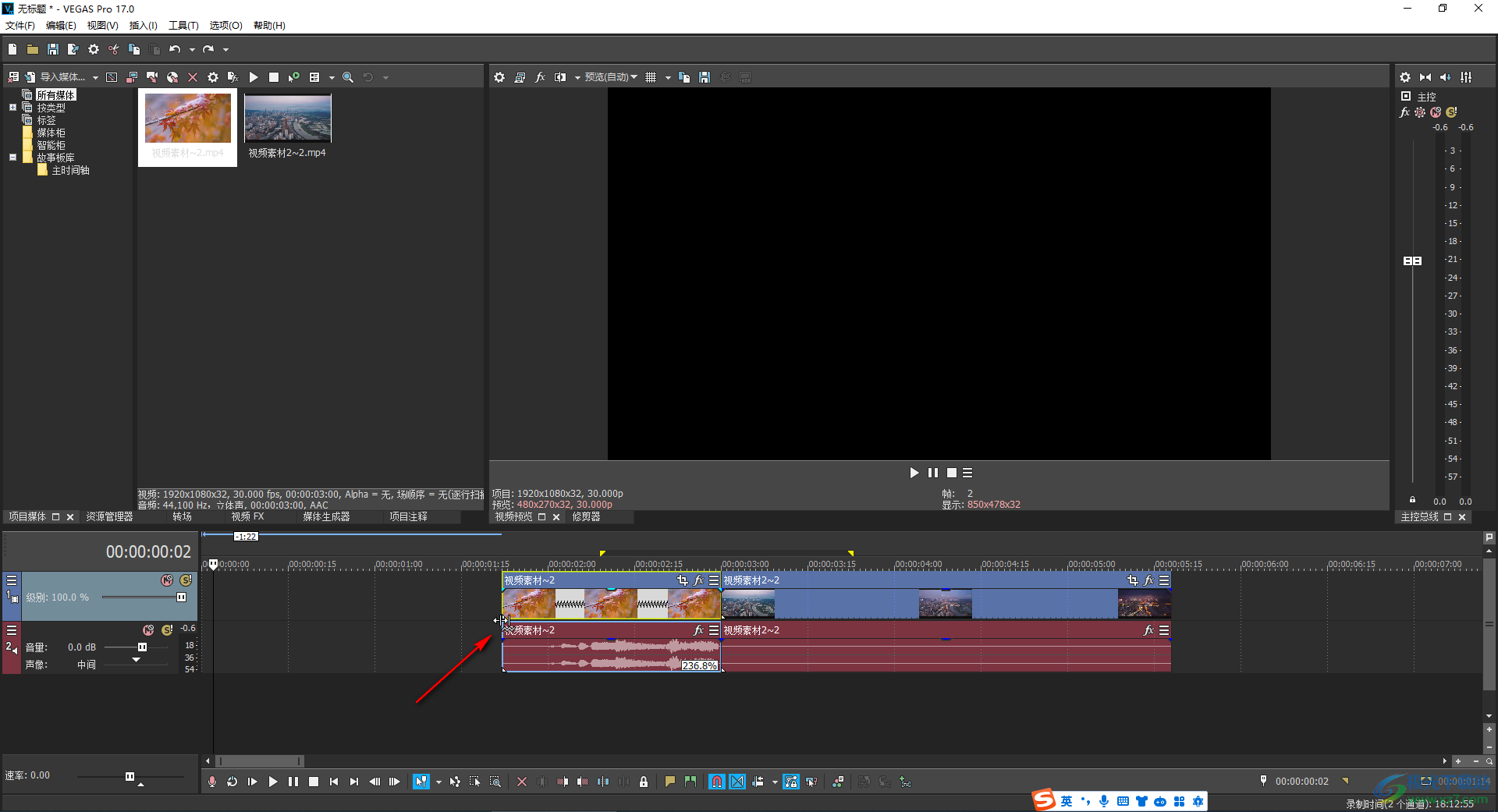1498x812 pixels.
Task: Switch to 资源管理器 tab
Action: pyautogui.click(x=109, y=516)
